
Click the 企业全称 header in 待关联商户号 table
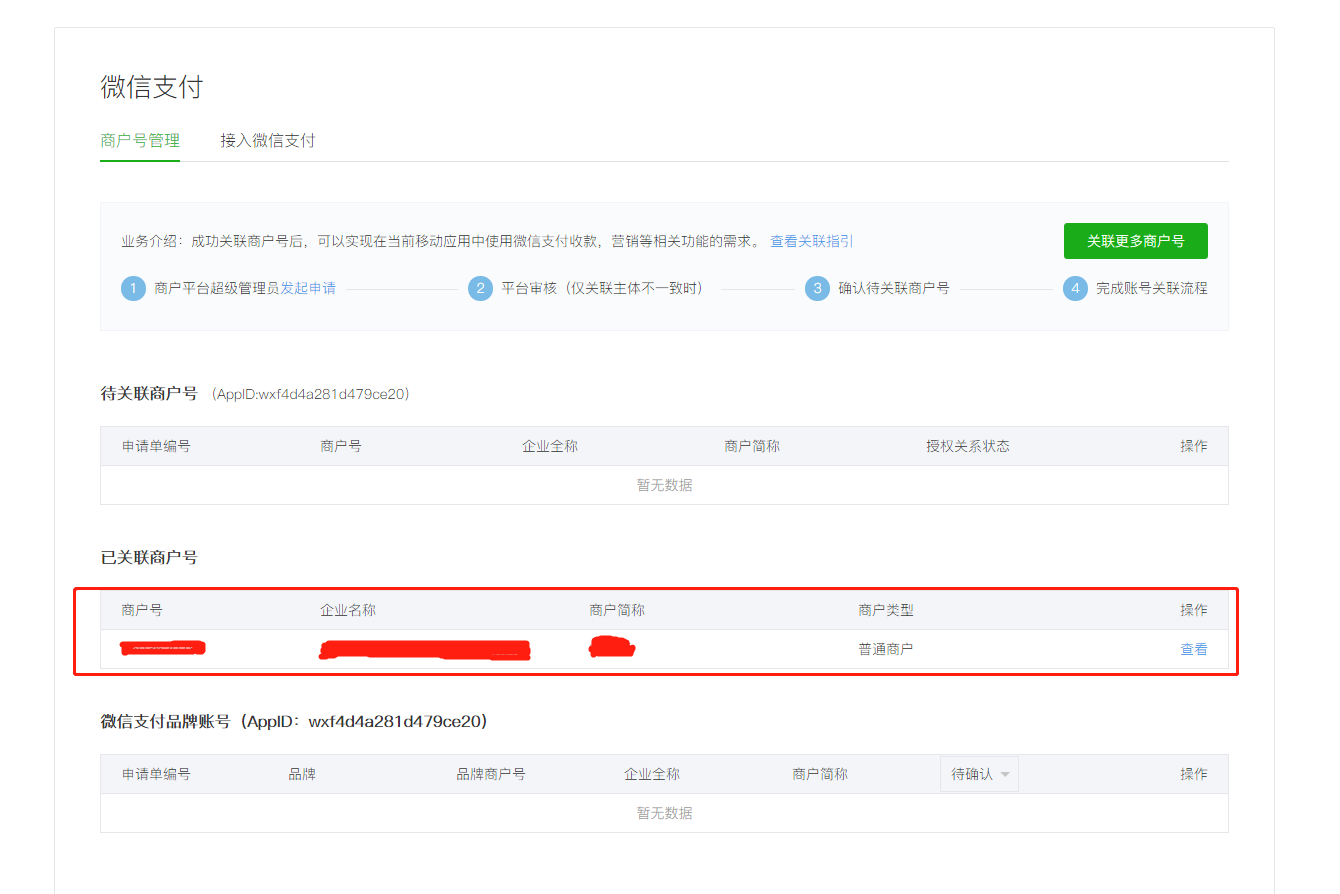click(550, 446)
